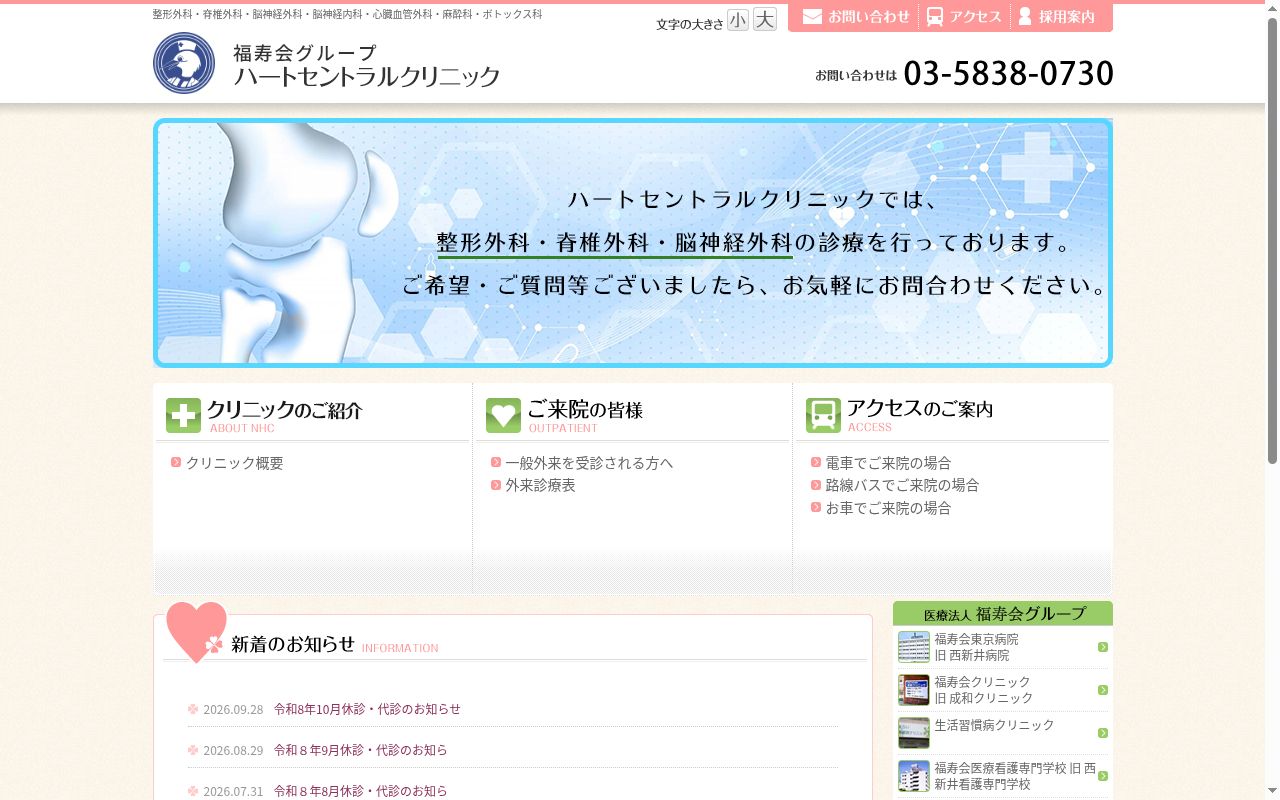Click the green heart outpatient icon

pyautogui.click(x=503, y=415)
